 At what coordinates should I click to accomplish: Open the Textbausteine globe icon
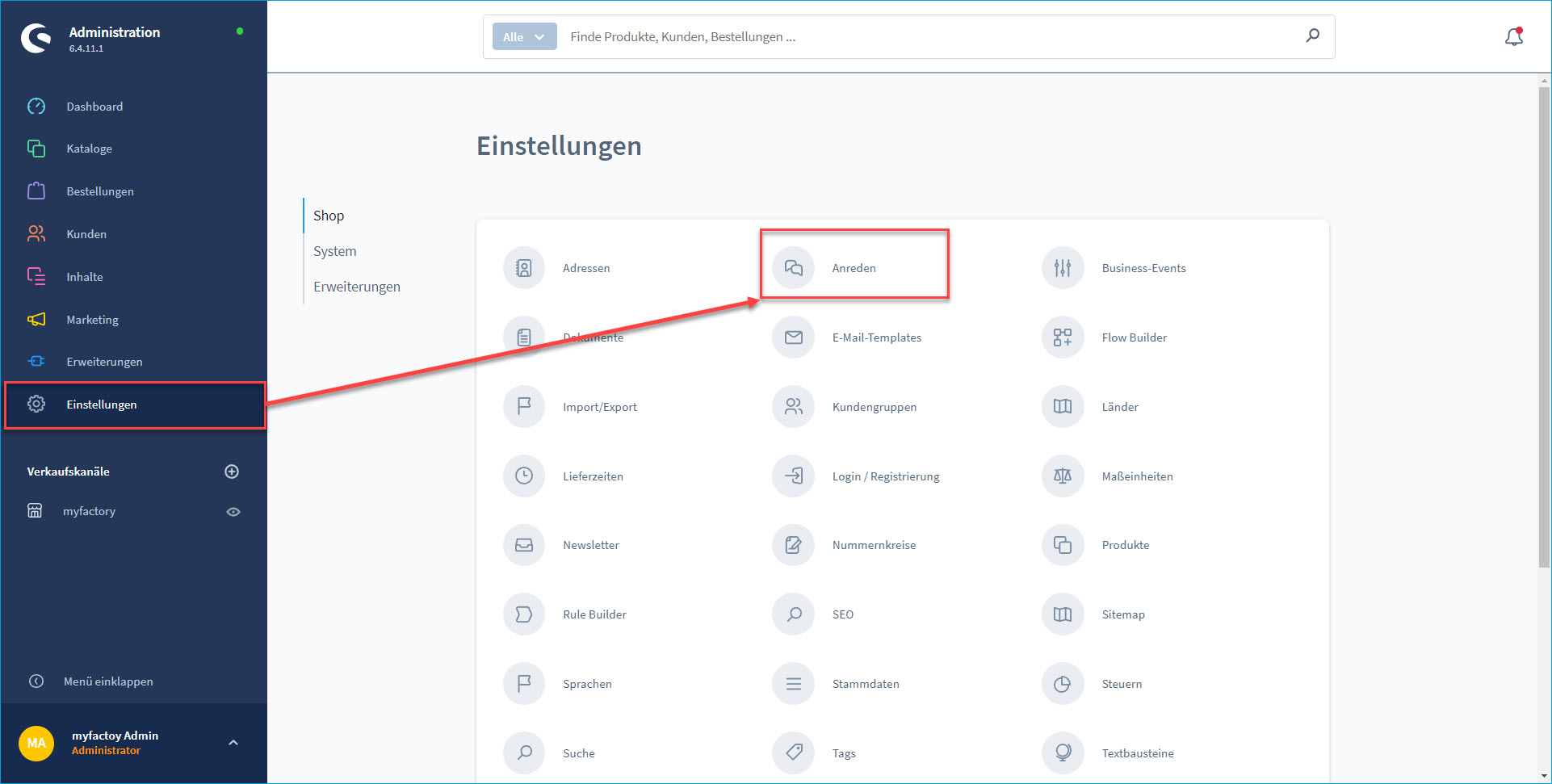[1063, 753]
